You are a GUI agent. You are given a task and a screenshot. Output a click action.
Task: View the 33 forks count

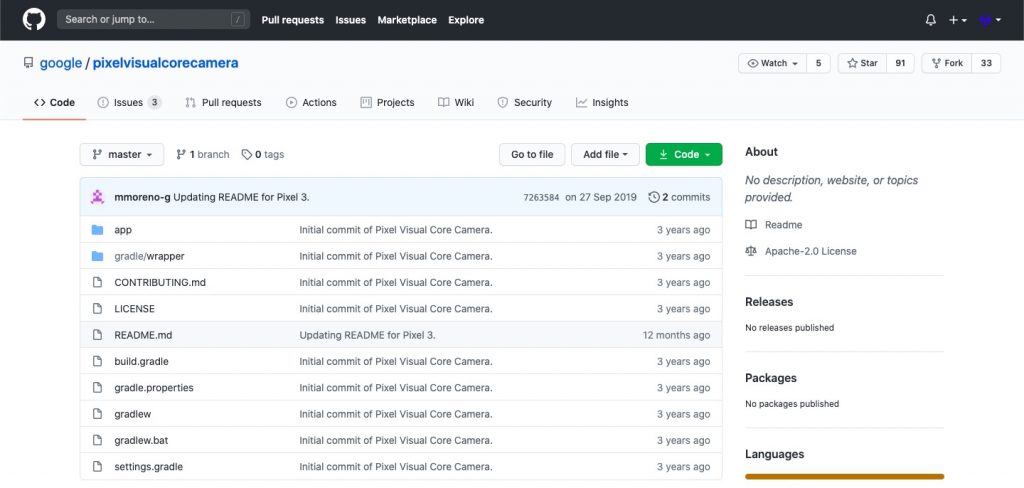[986, 63]
